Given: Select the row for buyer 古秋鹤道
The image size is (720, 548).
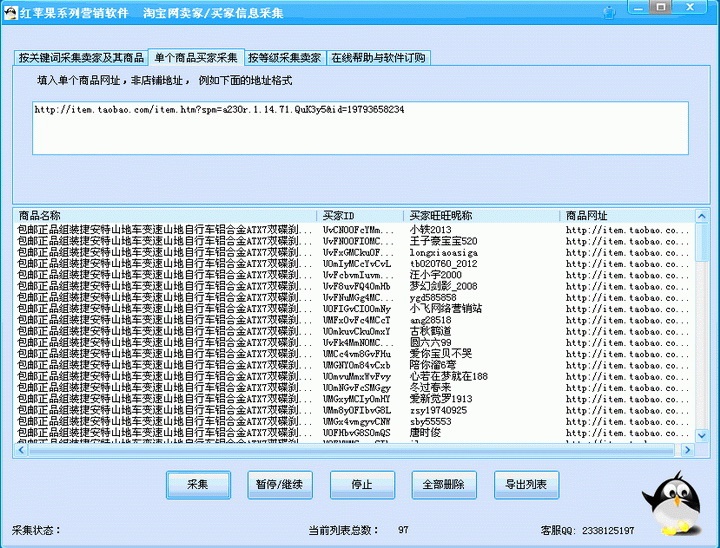Looking at the screenshot, I should [355, 331].
